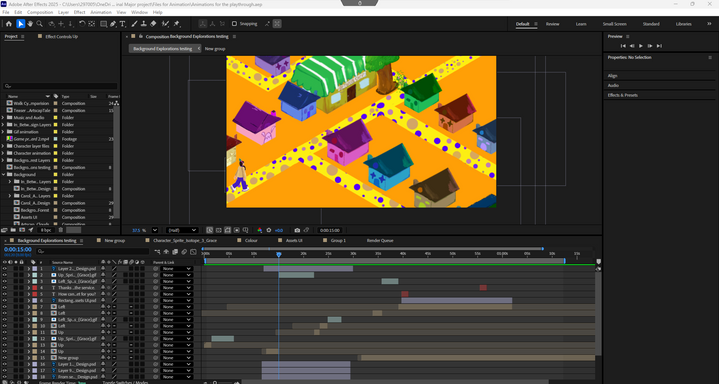Hide layer 1 Layer 2 Design.psd eye icon
719x384 pixels.
coord(5,268)
